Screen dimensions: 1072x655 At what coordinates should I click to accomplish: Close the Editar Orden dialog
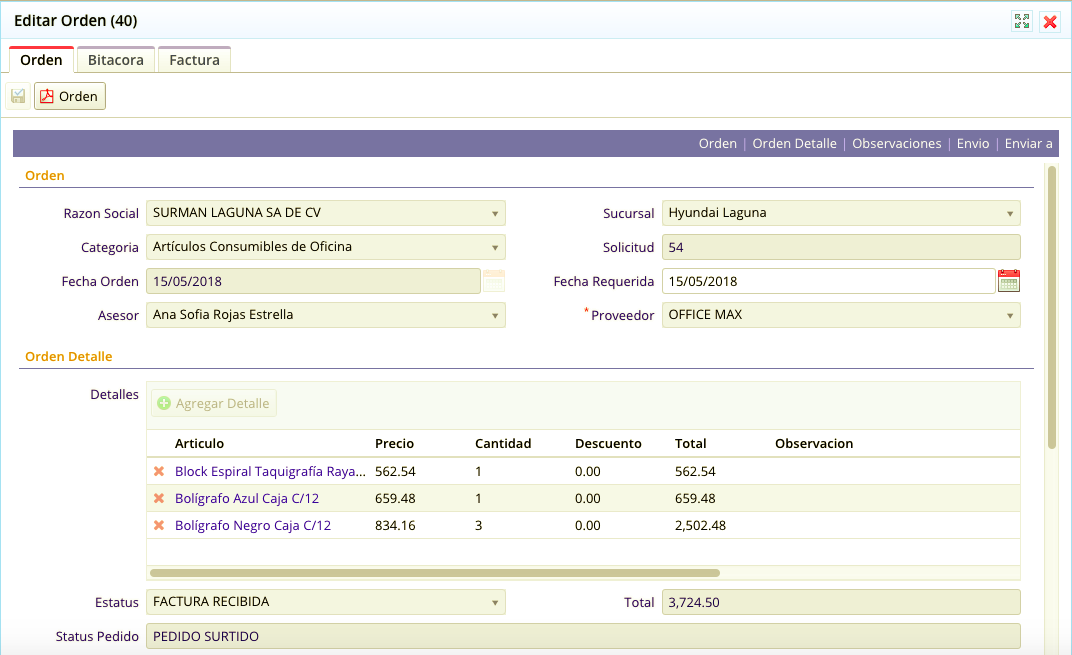point(1050,21)
